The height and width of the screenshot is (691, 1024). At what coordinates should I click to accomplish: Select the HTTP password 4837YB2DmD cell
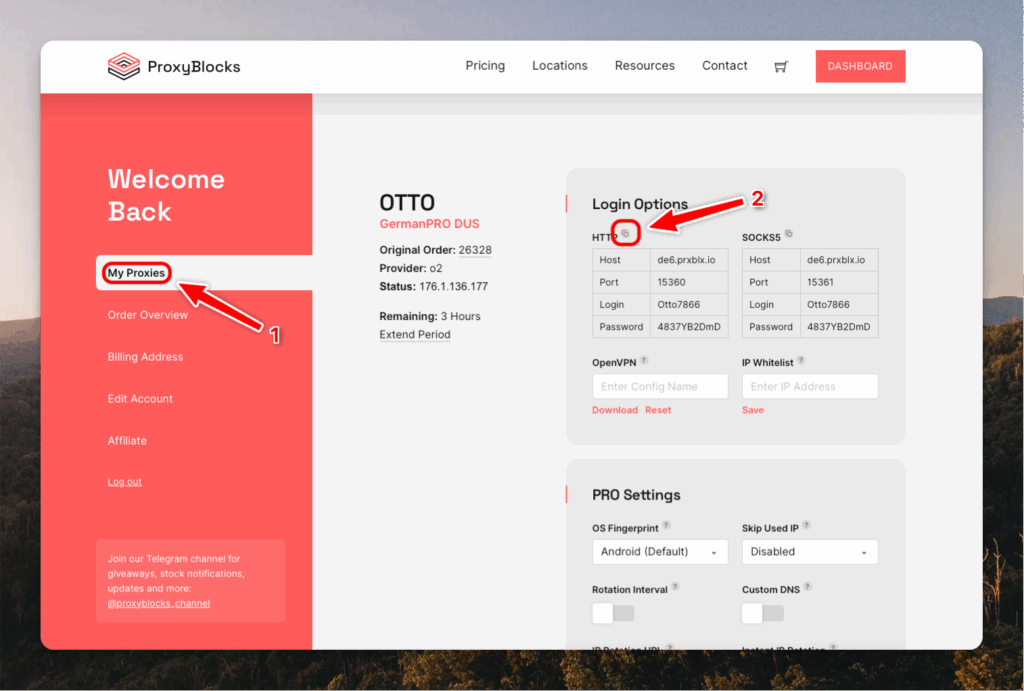point(689,327)
